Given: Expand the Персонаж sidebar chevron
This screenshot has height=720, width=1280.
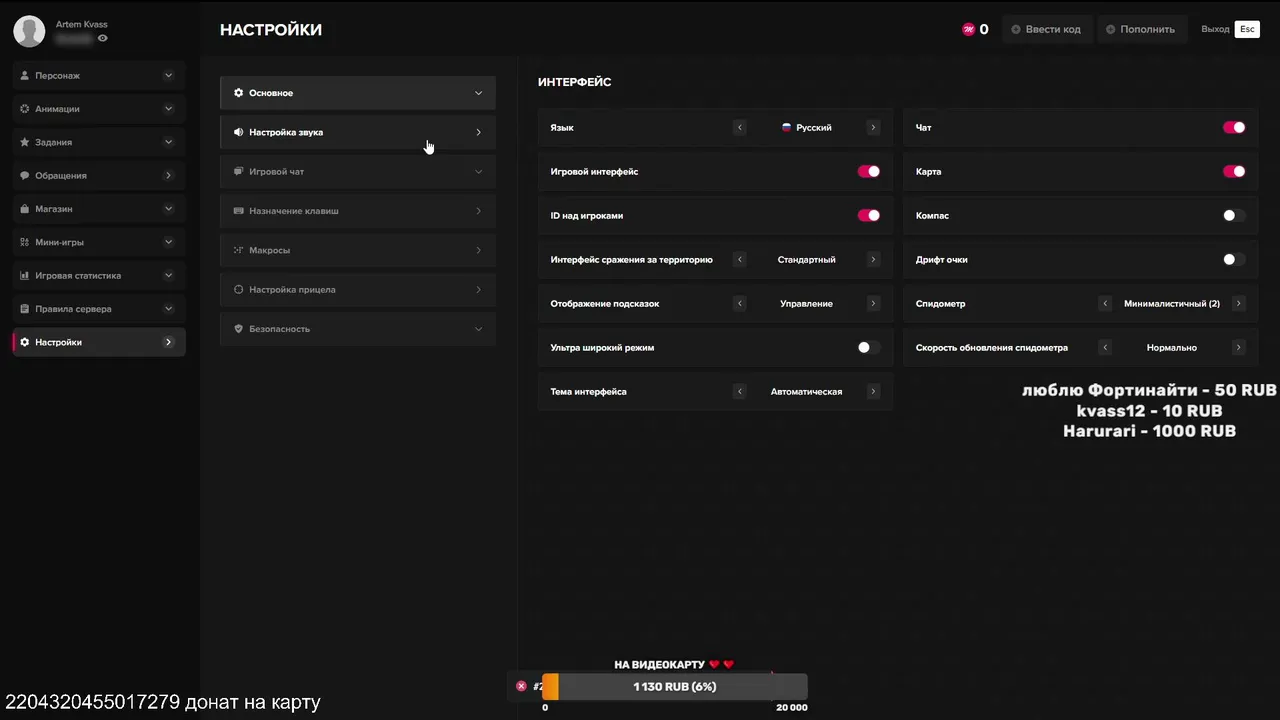Looking at the screenshot, I should (168, 76).
